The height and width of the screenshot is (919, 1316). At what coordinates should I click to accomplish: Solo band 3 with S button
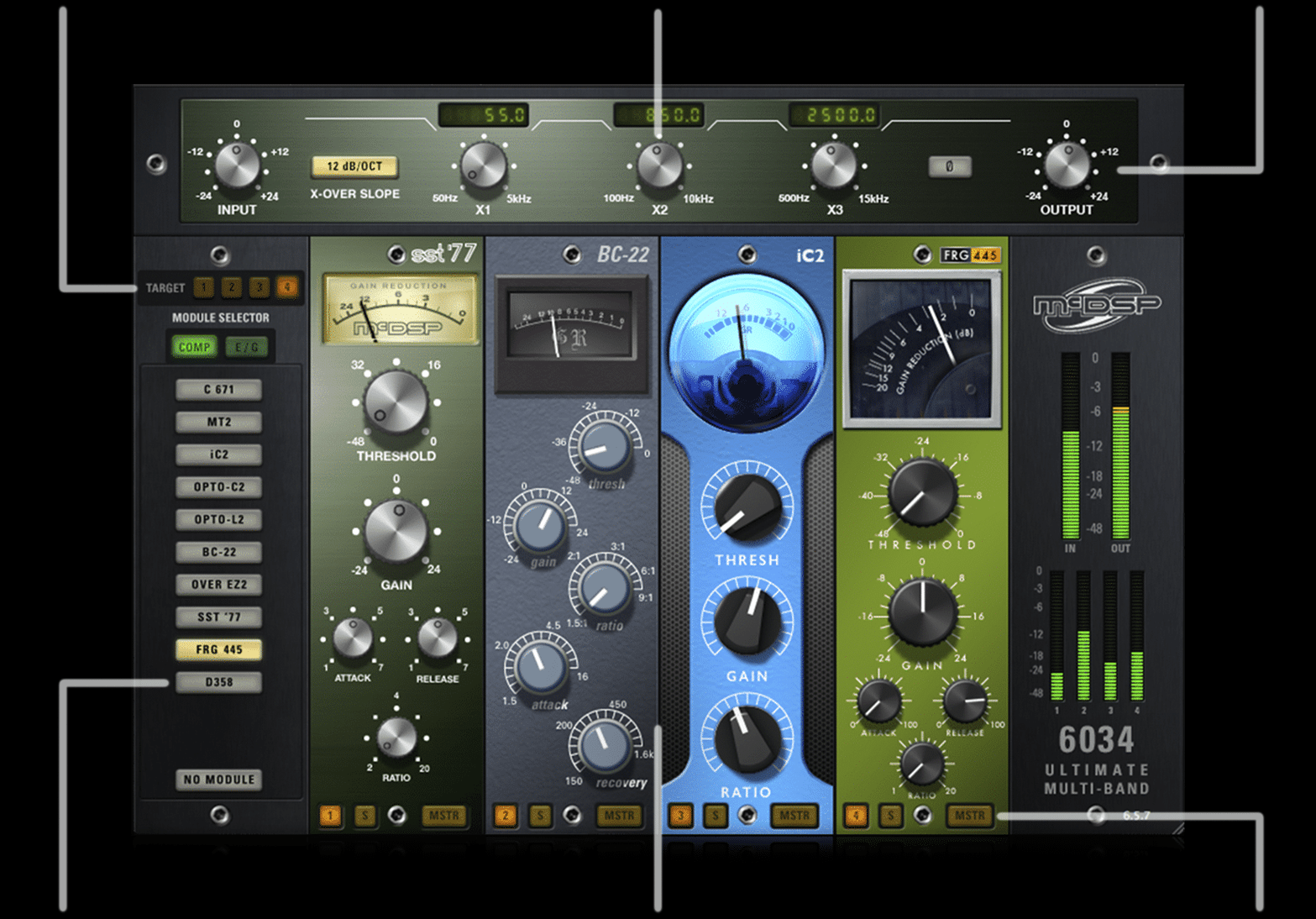tap(716, 816)
